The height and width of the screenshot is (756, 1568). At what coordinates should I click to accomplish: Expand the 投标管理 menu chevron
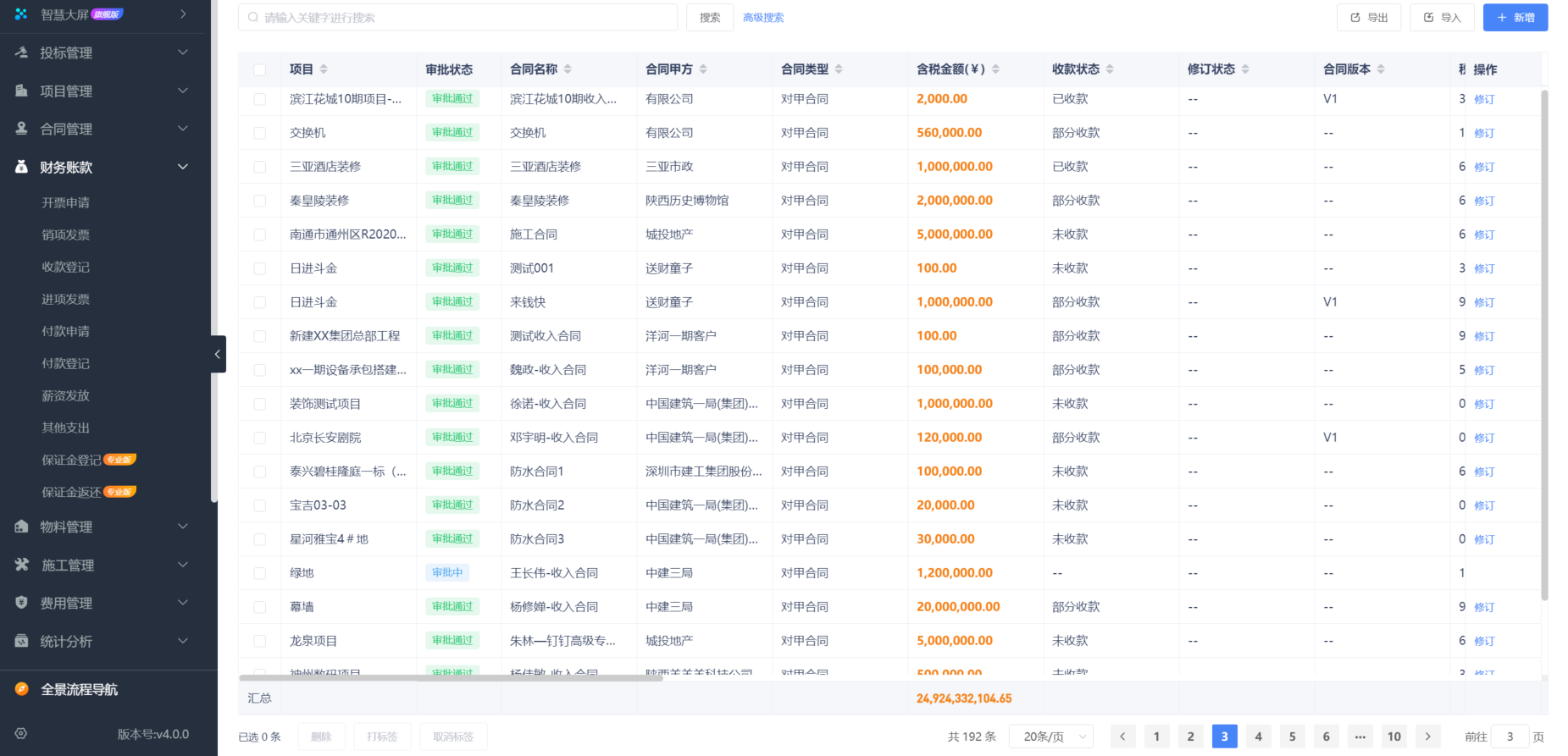pyautogui.click(x=183, y=52)
